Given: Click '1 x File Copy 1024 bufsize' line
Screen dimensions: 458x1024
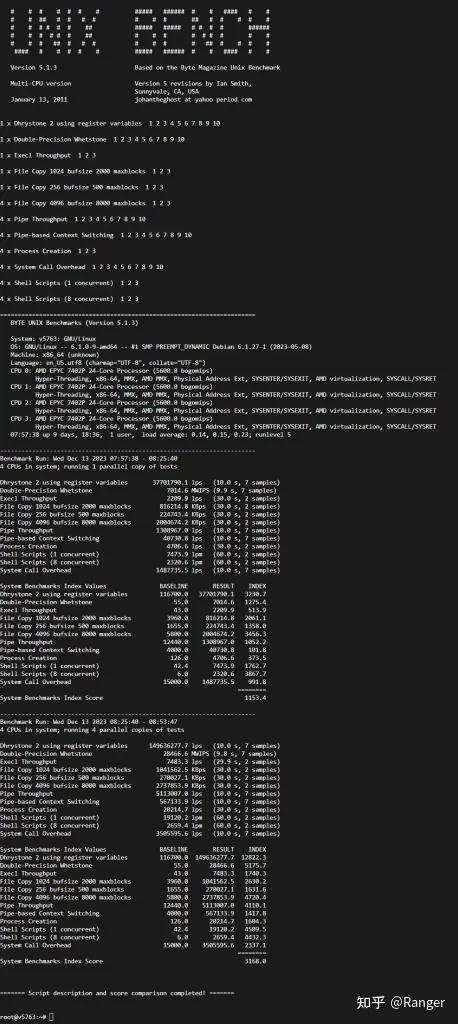Looking at the screenshot, I should click(x=85, y=171).
